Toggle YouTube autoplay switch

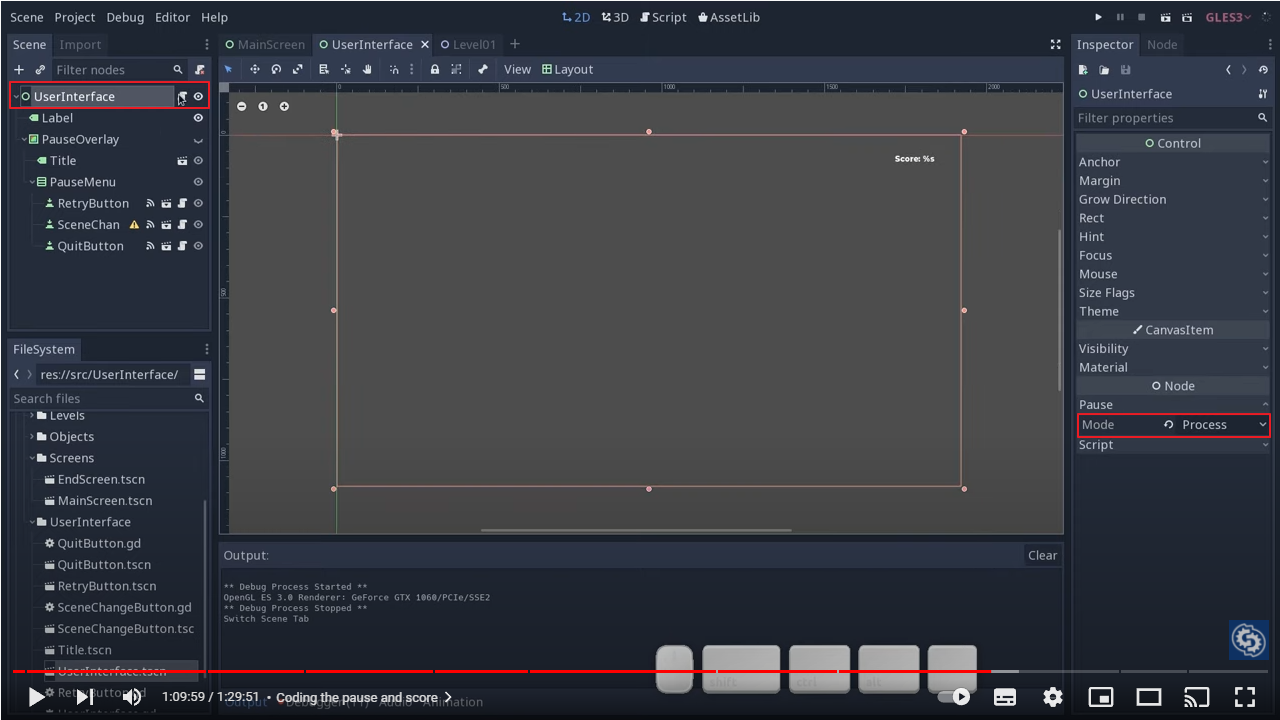[x=954, y=697]
